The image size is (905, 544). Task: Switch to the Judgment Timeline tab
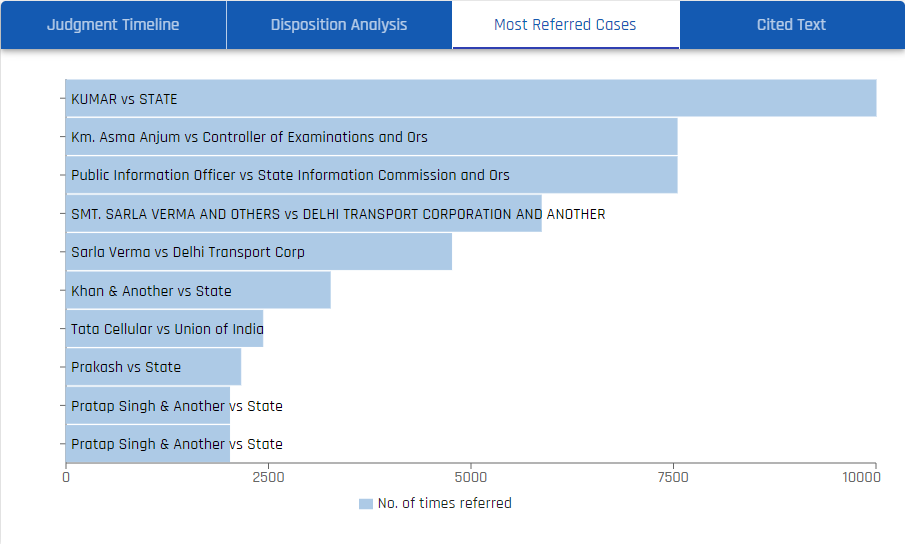113,25
